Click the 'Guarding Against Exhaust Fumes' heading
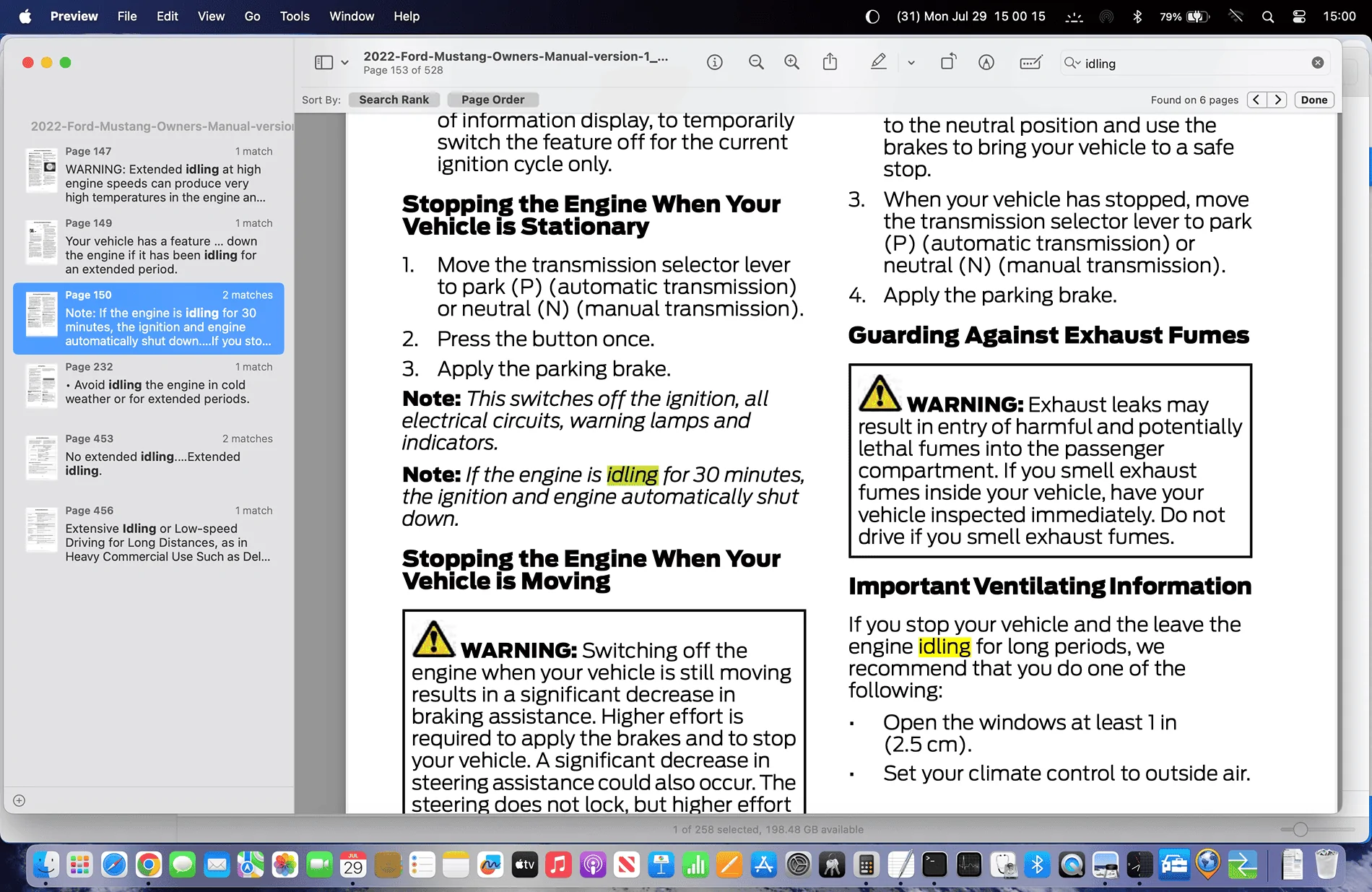This screenshot has width=1372, height=892. tap(1048, 335)
